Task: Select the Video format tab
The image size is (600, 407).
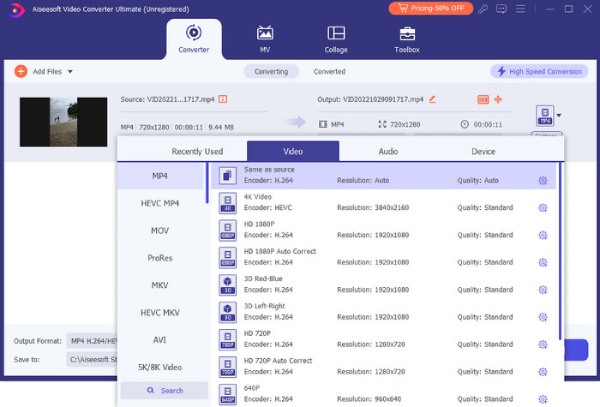Action: click(293, 151)
